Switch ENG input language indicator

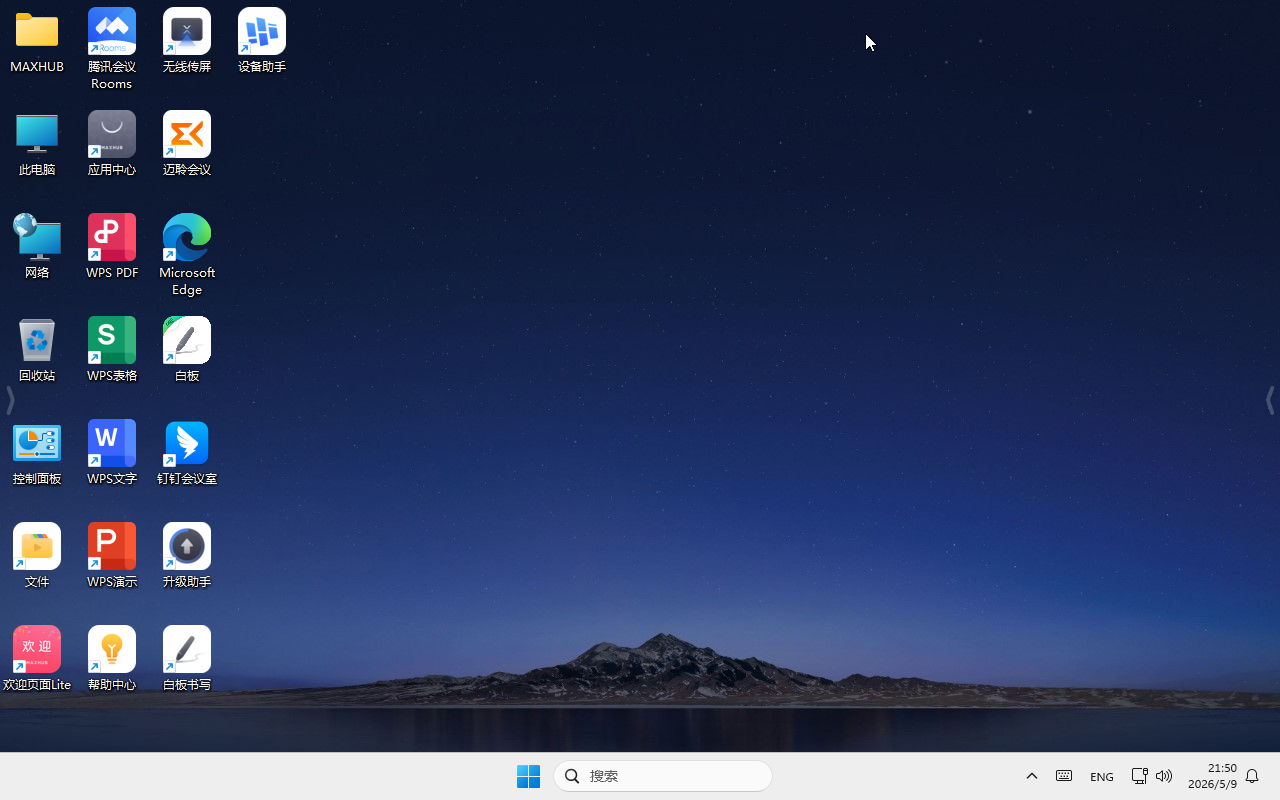(x=1102, y=777)
